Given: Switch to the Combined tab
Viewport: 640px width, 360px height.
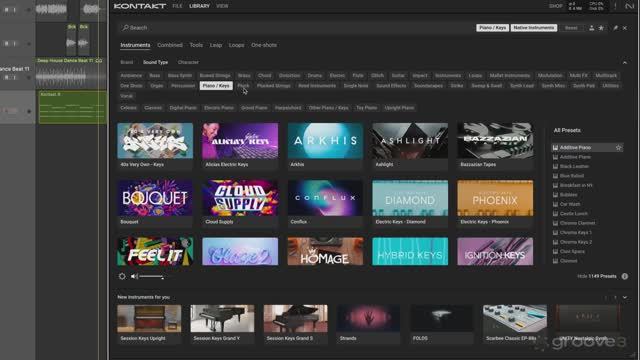Looking at the screenshot, I should [x=170, y=45].
